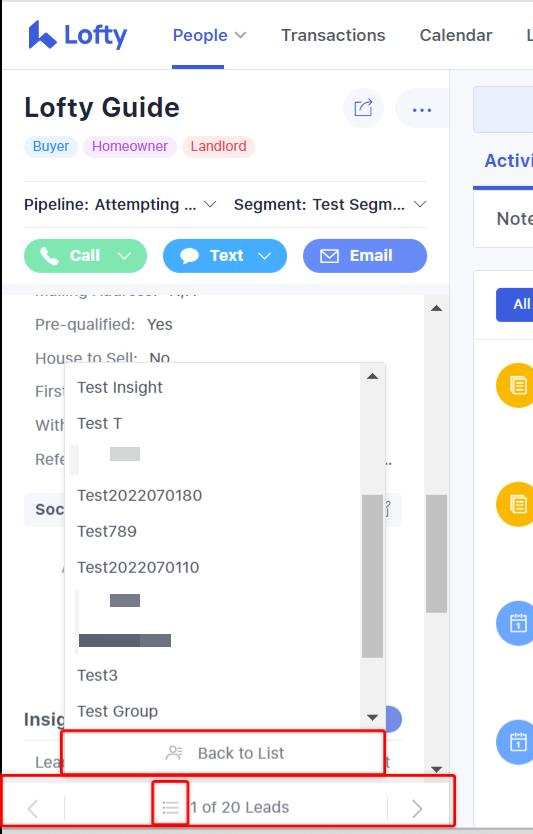The height and width of the screenshot is (834, 533).
Task: Click Back to List
Action: tap(223, 753)
